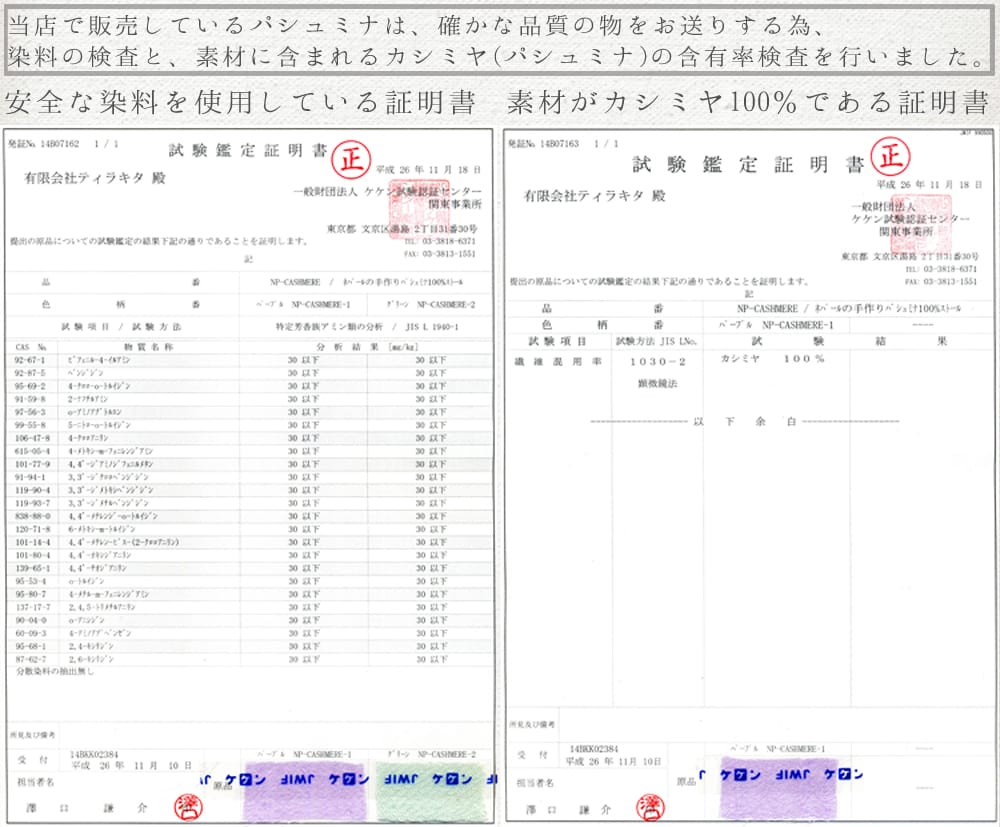
Task: Click CAS number 99-55-8
Action: coord(30,425)
